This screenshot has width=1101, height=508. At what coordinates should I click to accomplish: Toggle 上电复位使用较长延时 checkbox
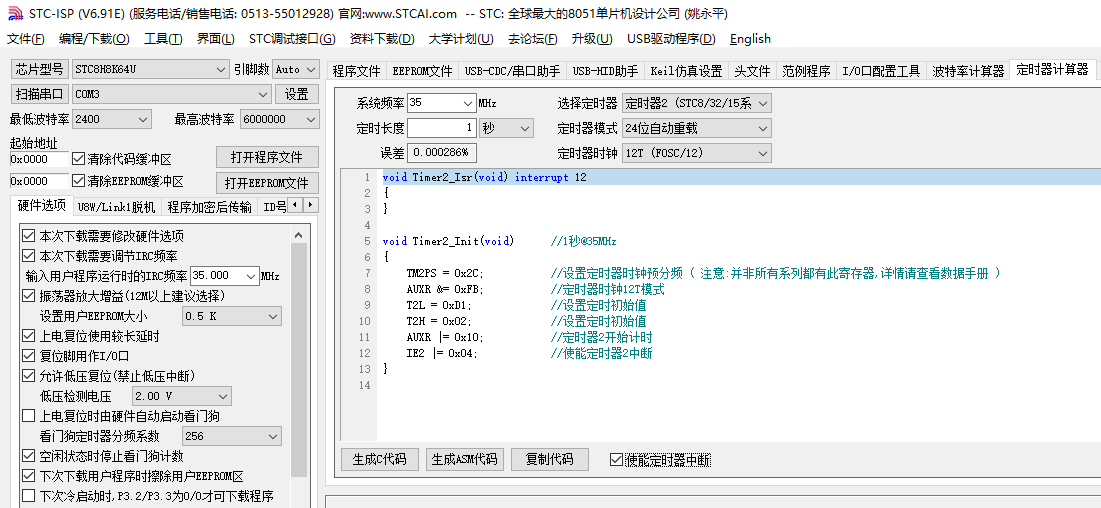point(28,336)
